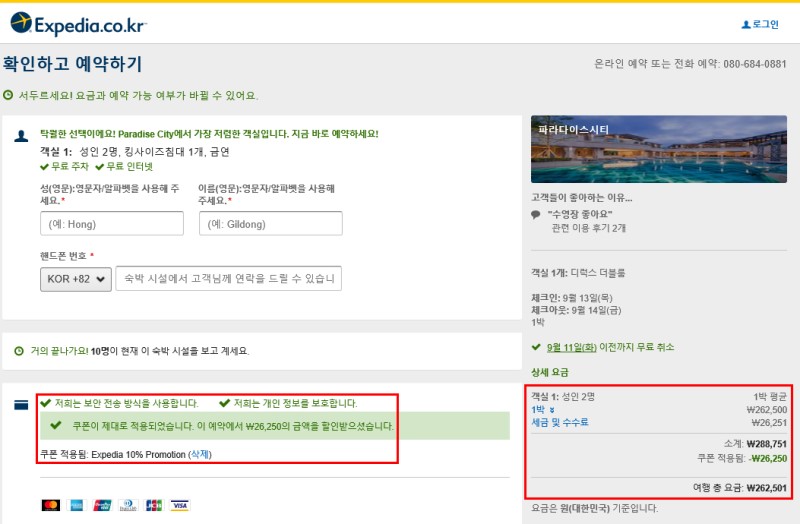Click the coupon applied success message
The image size is (800, 524).
[x=275, y=426]
